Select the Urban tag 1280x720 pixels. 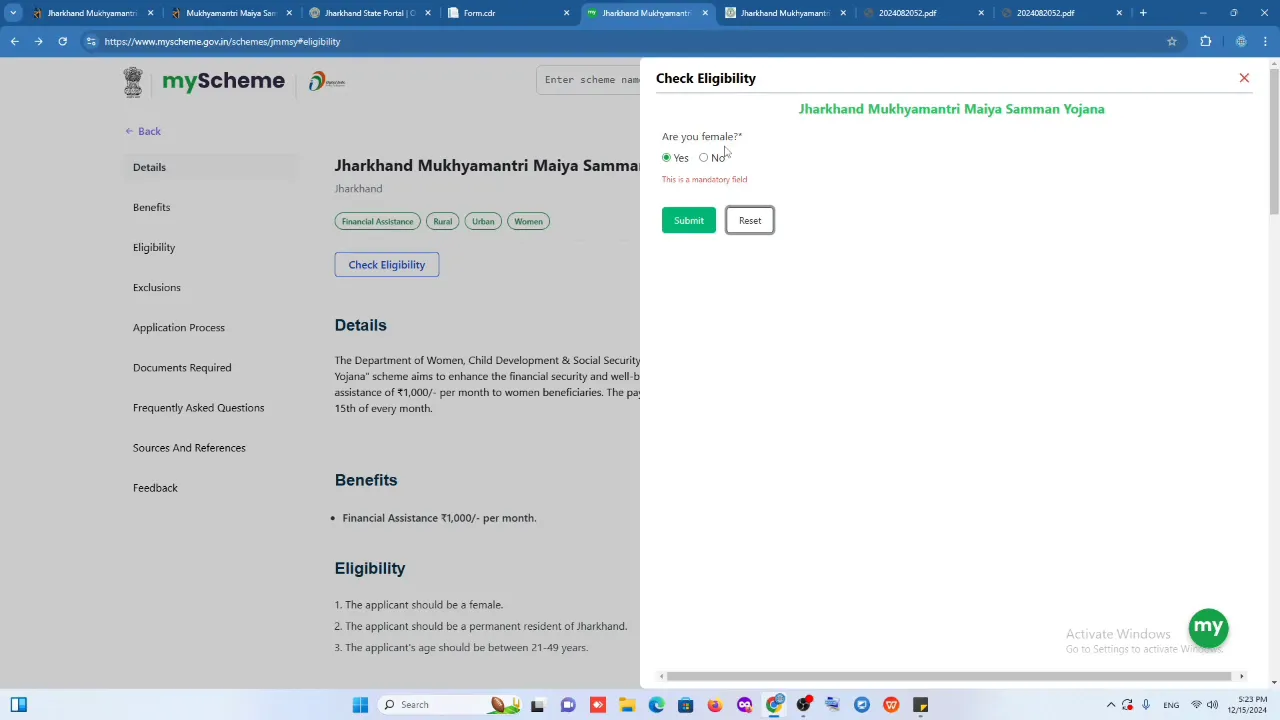point(483,221)
